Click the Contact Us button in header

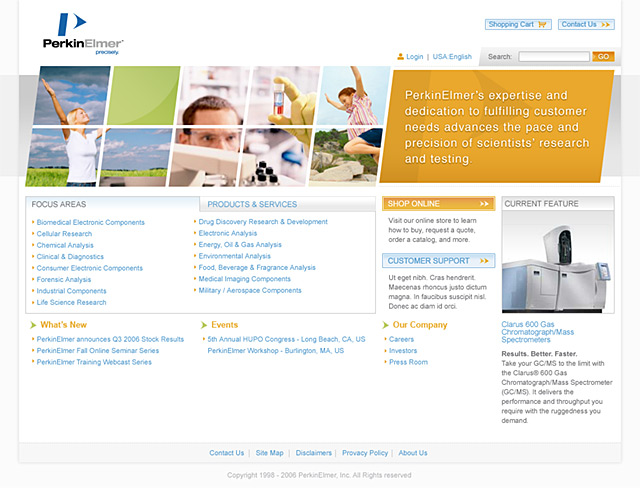586,24
